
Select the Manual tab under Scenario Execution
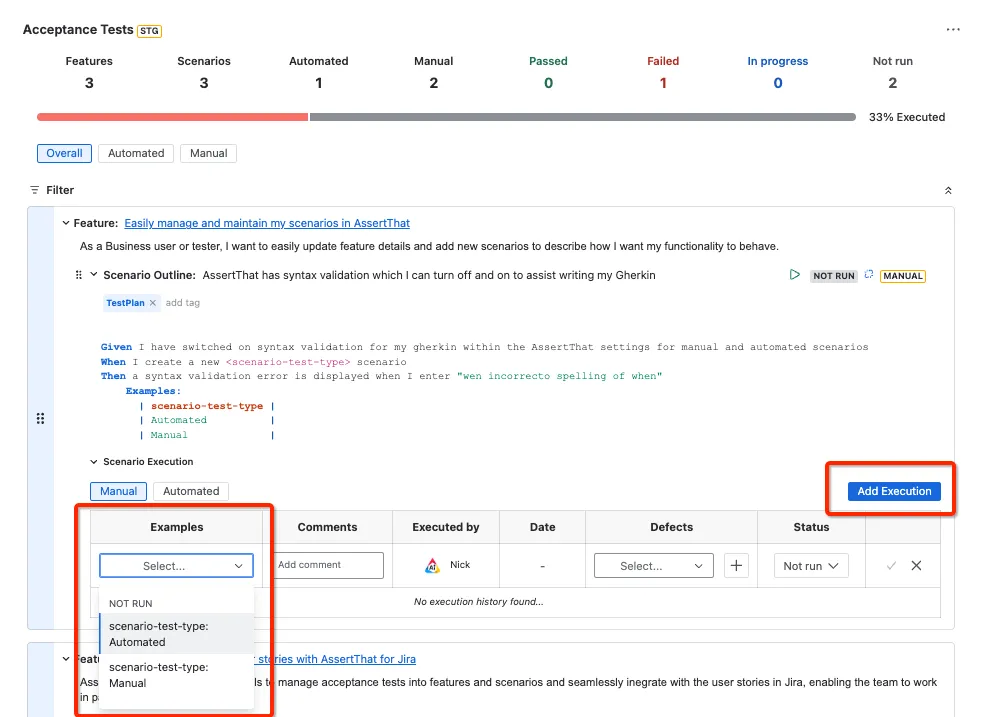click(119, 491)
